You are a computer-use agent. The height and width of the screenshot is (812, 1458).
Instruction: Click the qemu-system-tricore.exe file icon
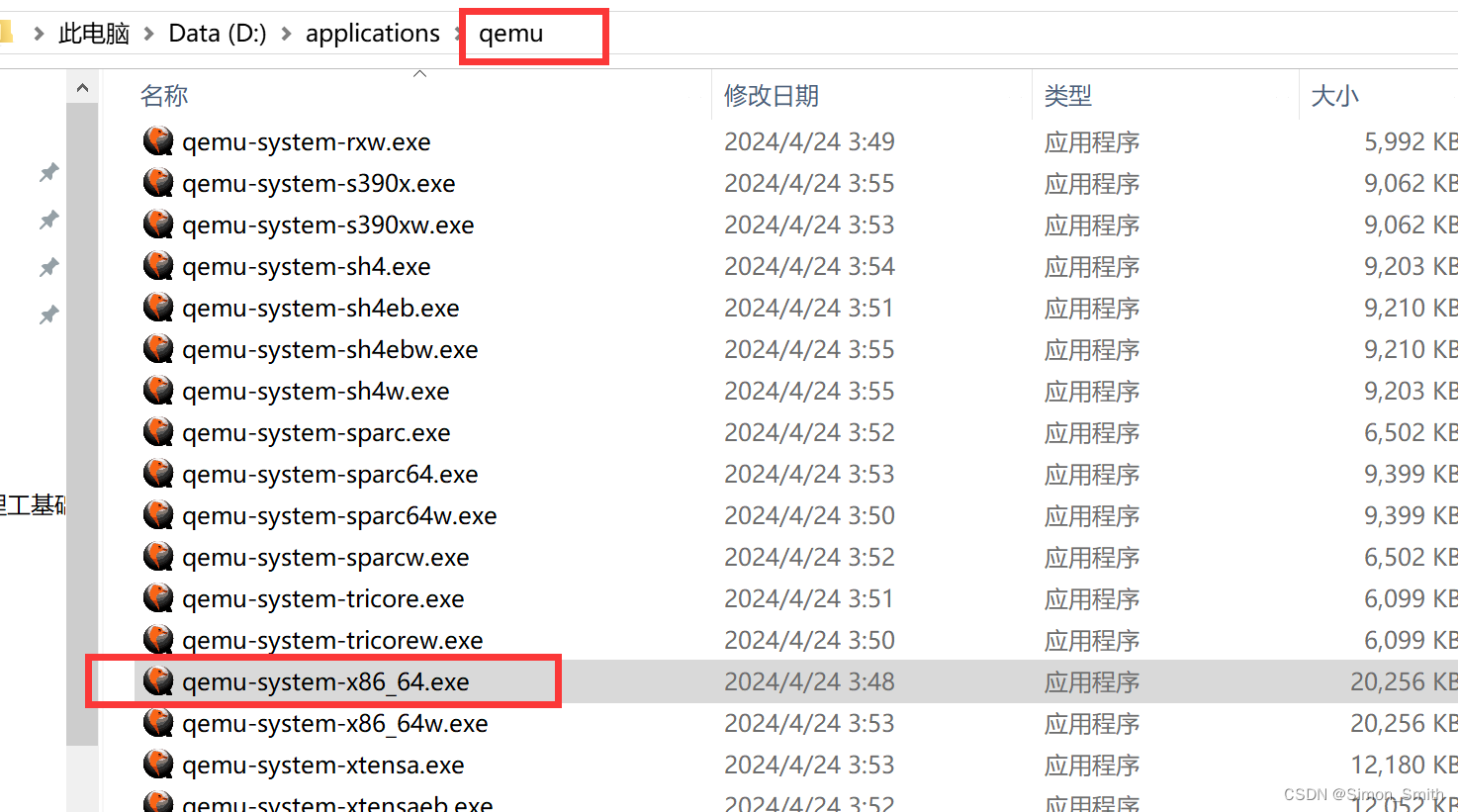(158, 598)
